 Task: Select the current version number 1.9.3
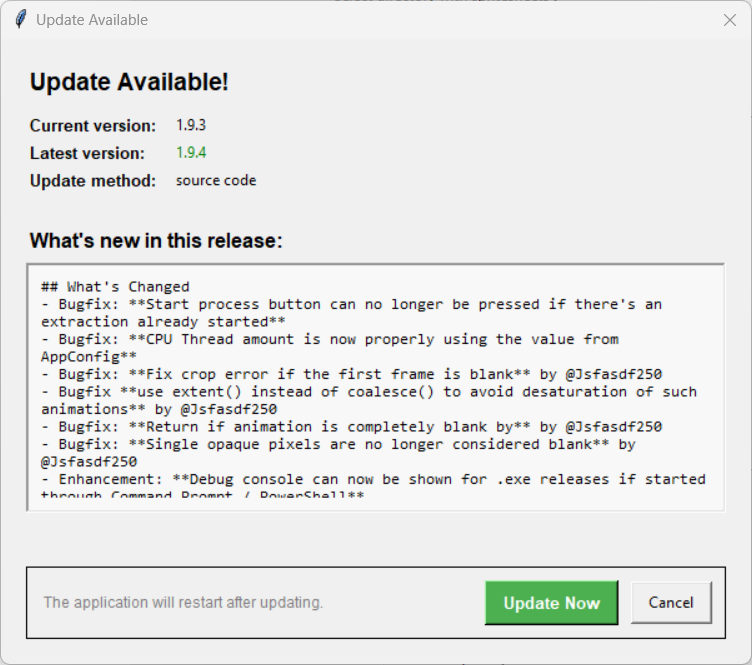pyautogui.click(x=191, y=125)
